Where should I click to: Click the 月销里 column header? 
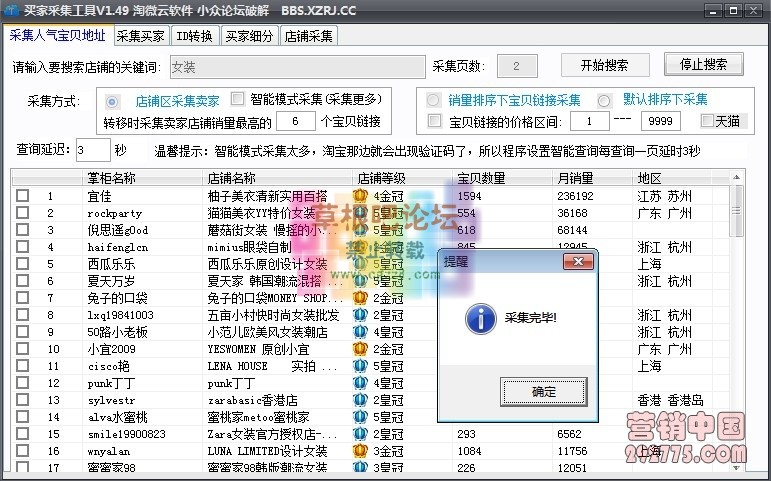tap(593, 178)
